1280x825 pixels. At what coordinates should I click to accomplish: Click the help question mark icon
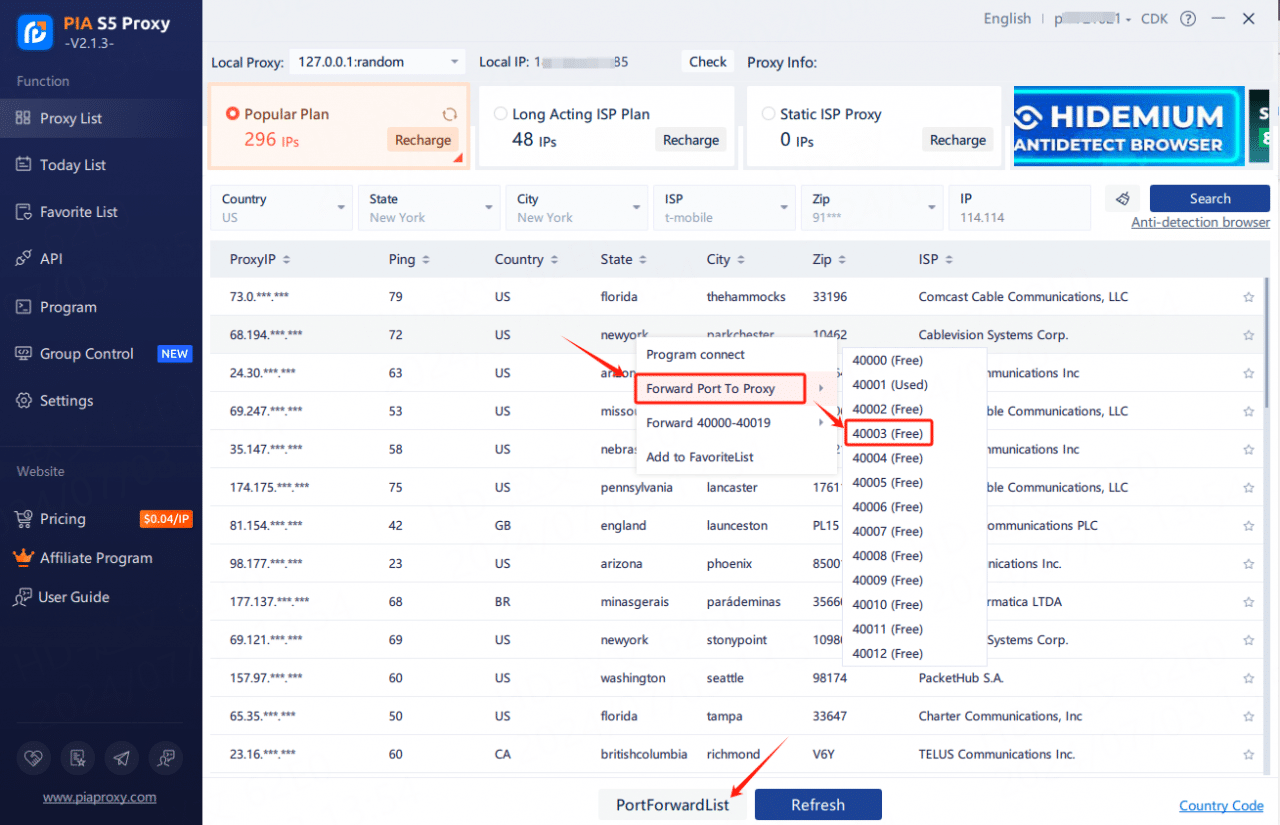[x=1188, y=19]
